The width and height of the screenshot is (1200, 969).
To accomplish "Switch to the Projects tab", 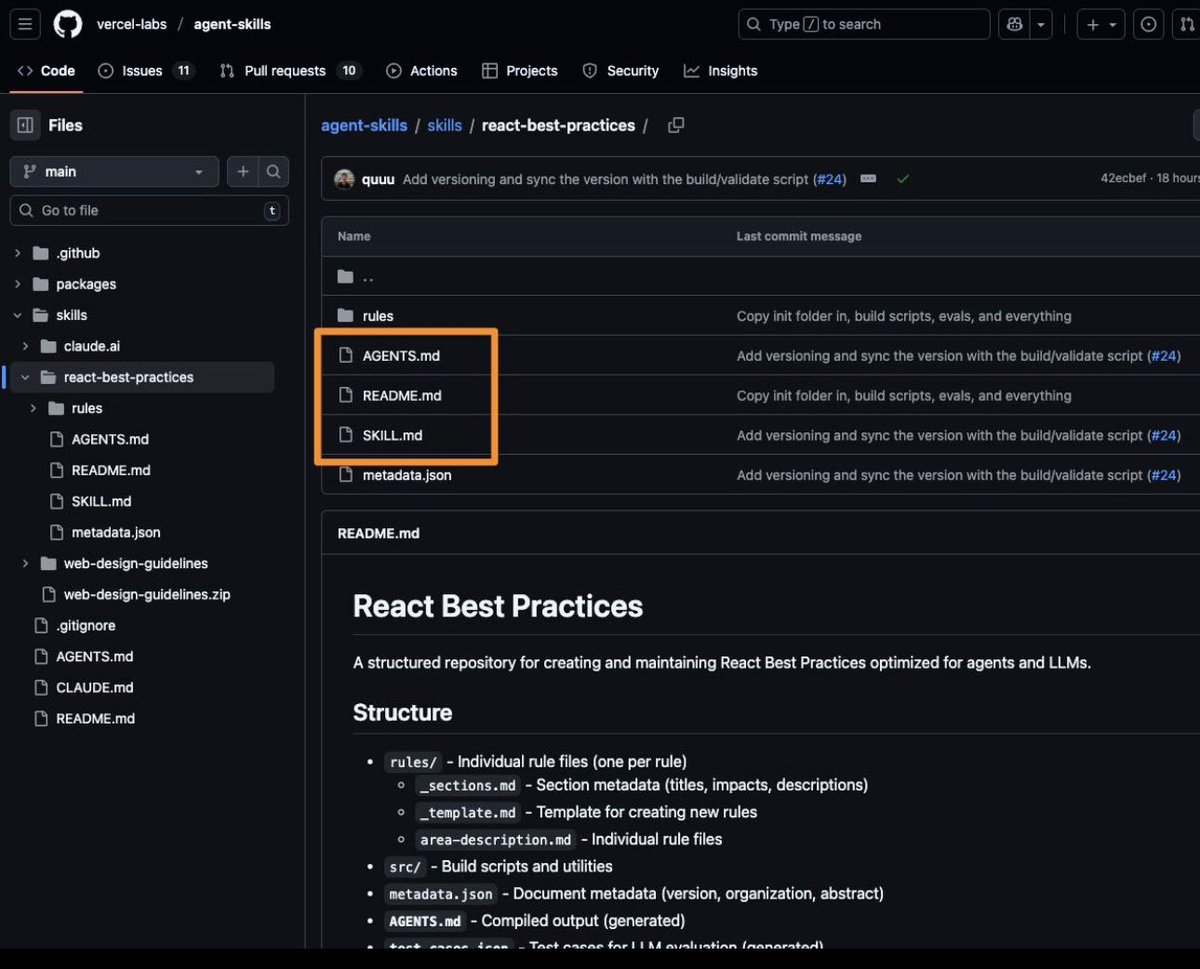I will point(519,71).
